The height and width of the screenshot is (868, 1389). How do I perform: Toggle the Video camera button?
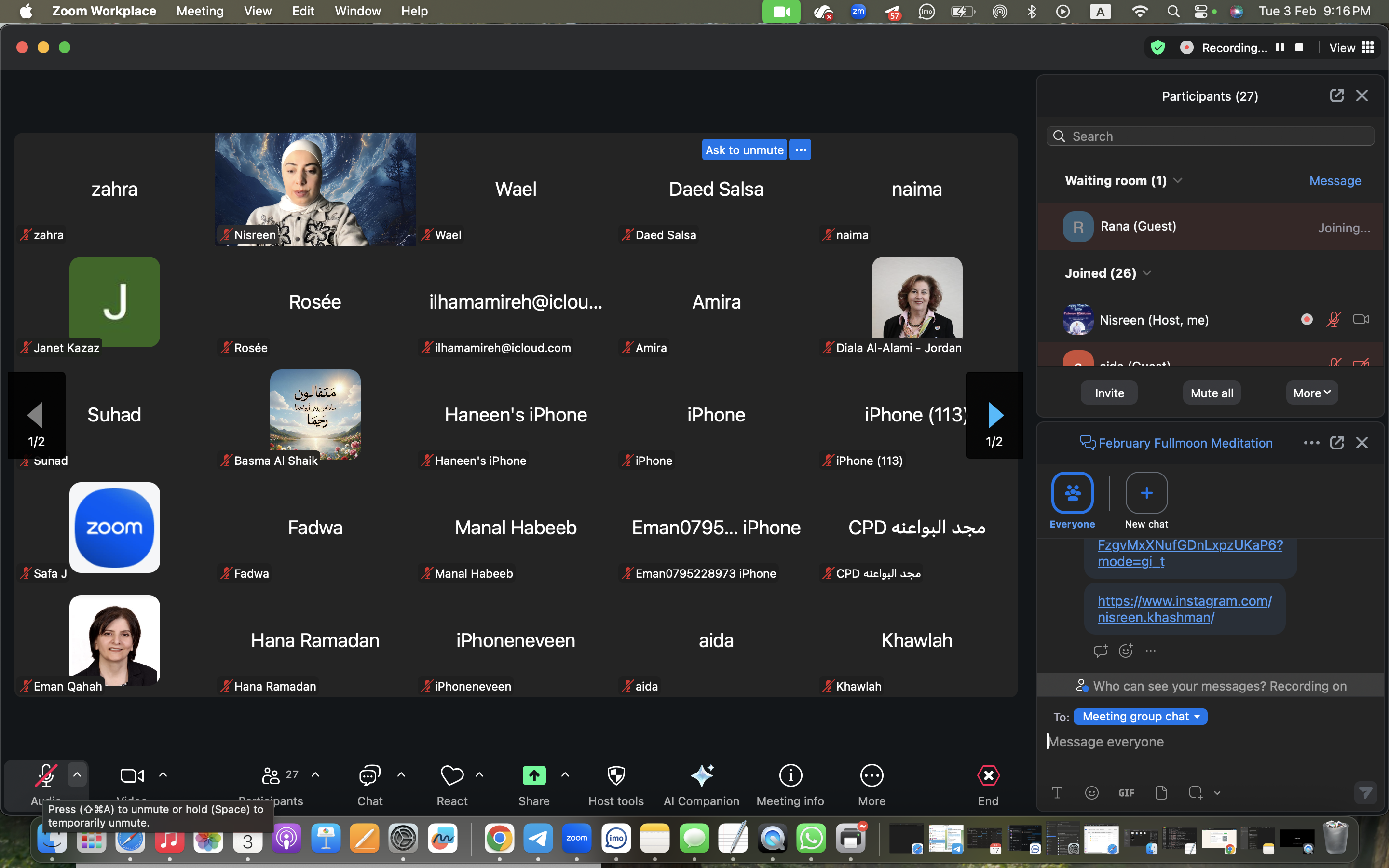(132, 776)
